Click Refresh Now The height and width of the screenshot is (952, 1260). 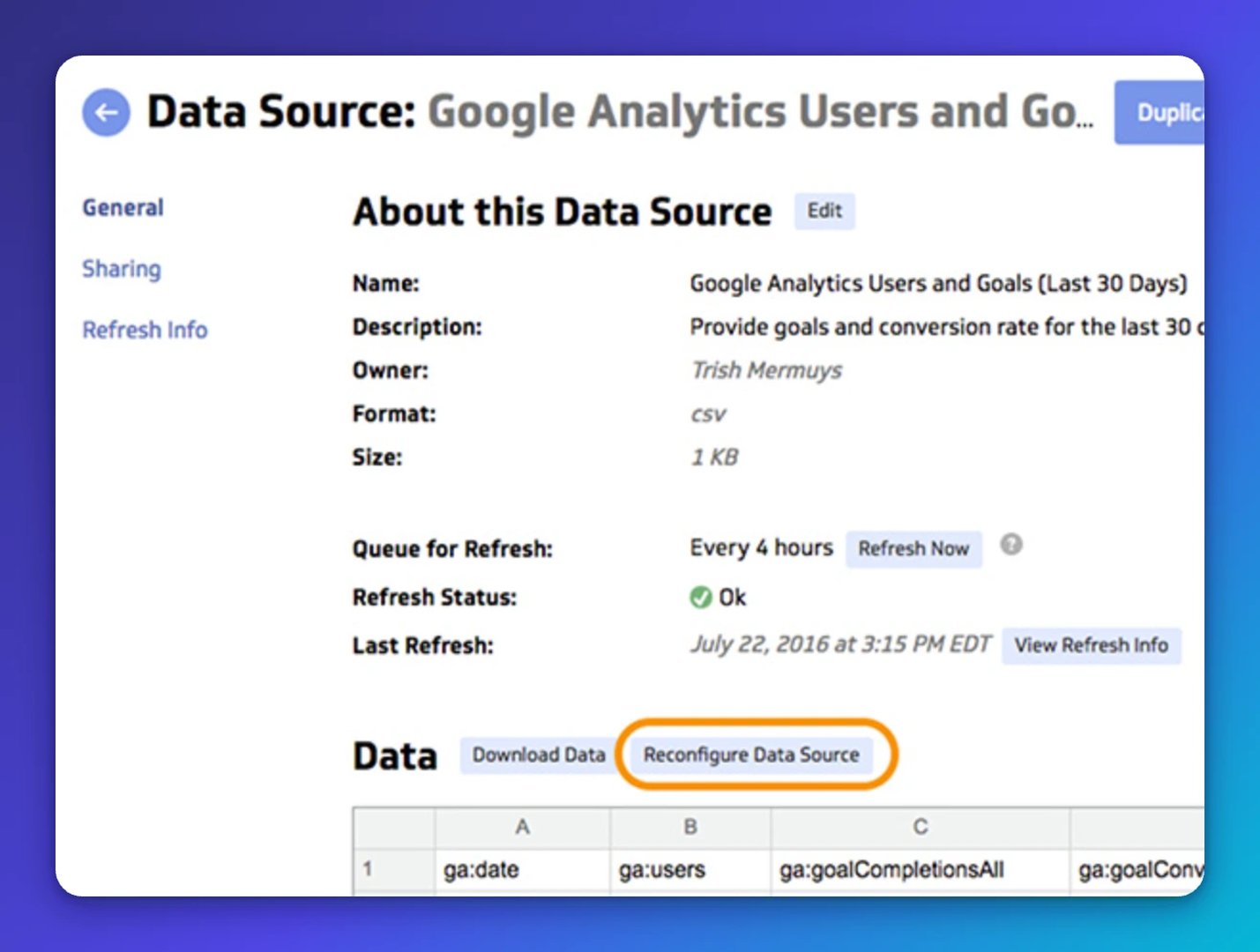[x=913, y=549]
